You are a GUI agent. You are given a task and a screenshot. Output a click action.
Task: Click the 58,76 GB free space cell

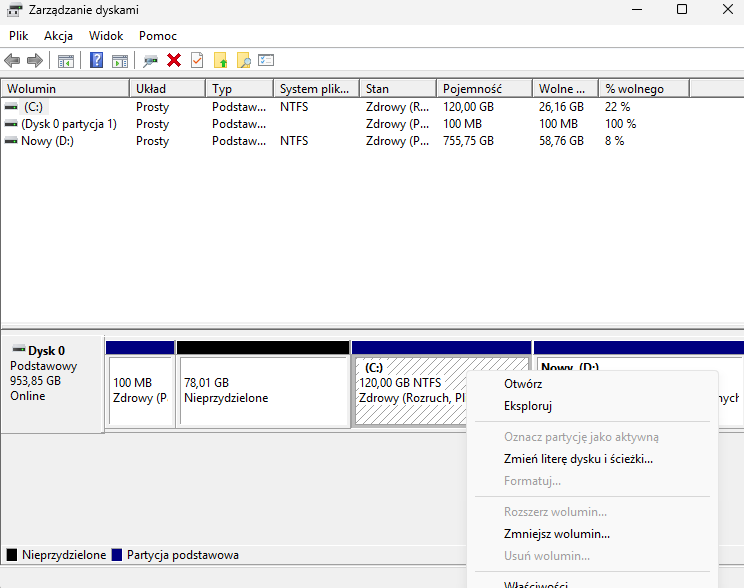[x=561, y=141]
